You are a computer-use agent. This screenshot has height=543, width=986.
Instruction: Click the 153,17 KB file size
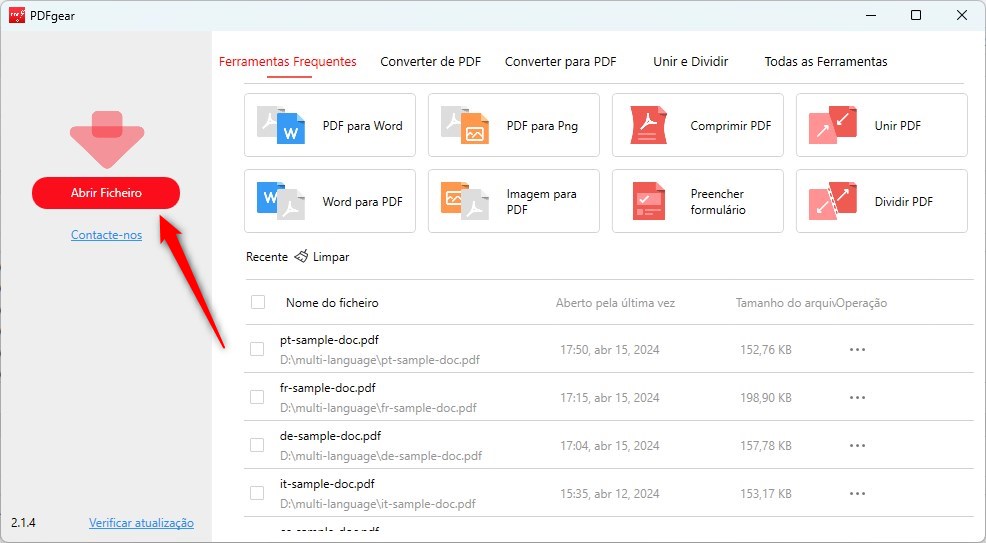[x=766, y=494]
